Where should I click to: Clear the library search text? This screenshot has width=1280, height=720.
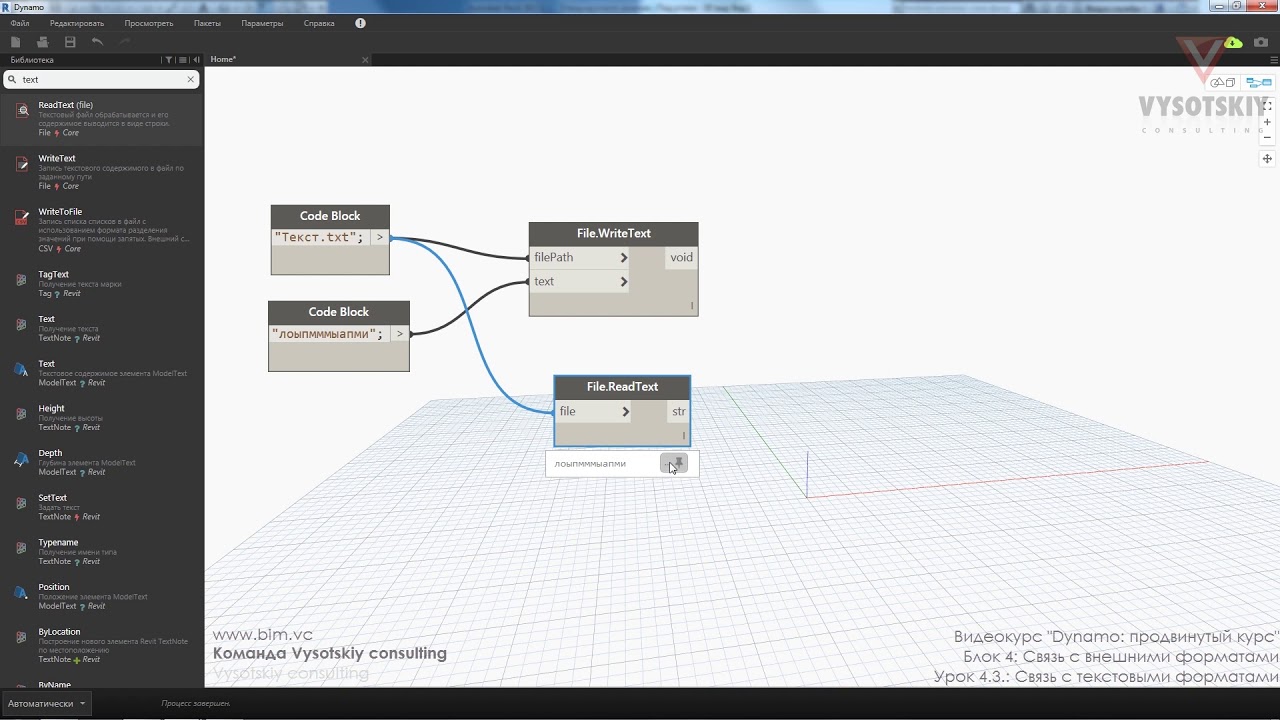[191, 79]
